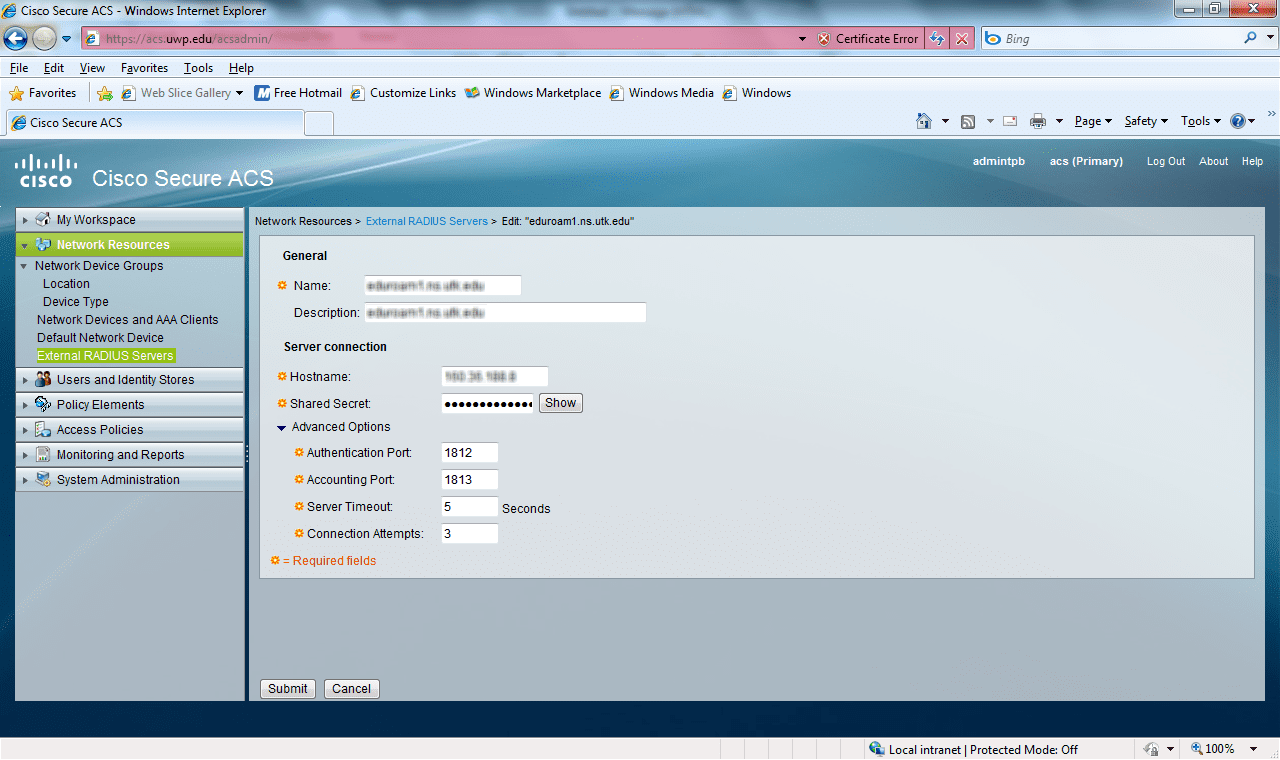
Task: Click the System Administration icon
Action: tap(43, 480)
